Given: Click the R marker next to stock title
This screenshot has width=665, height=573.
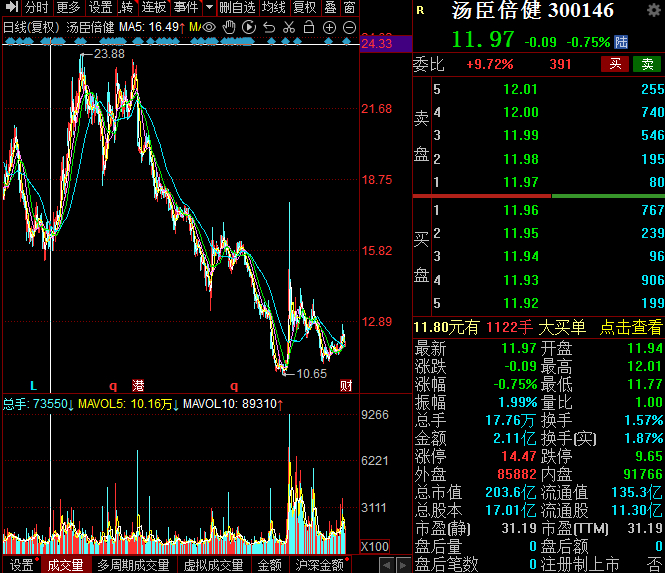Looking at the screenshot, I should click(420, 11).
